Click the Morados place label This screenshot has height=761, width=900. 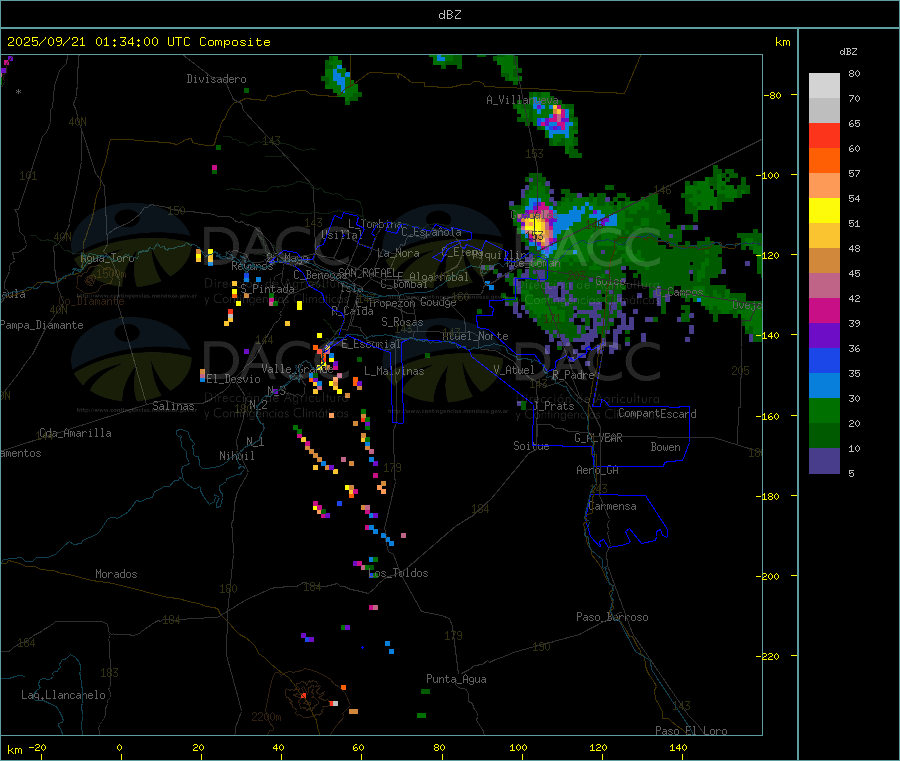pyautogui.click(x=116, y=574)
